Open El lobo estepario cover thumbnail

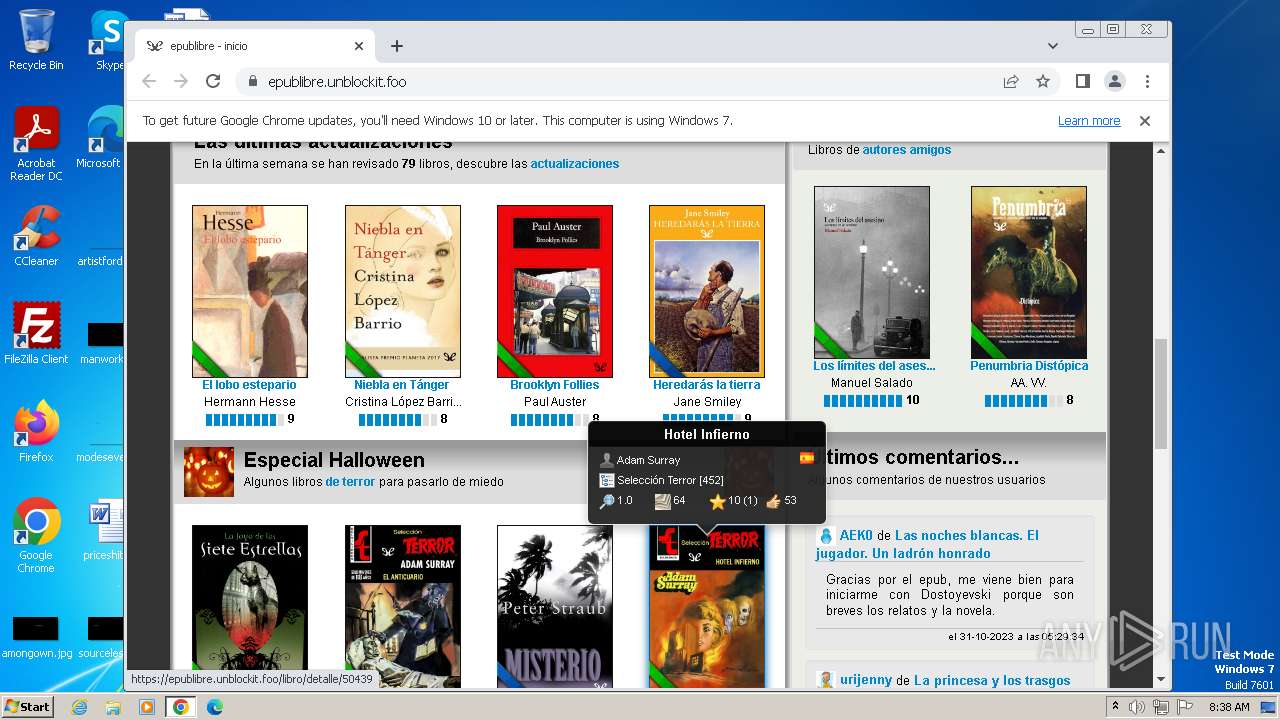(250, 291)
